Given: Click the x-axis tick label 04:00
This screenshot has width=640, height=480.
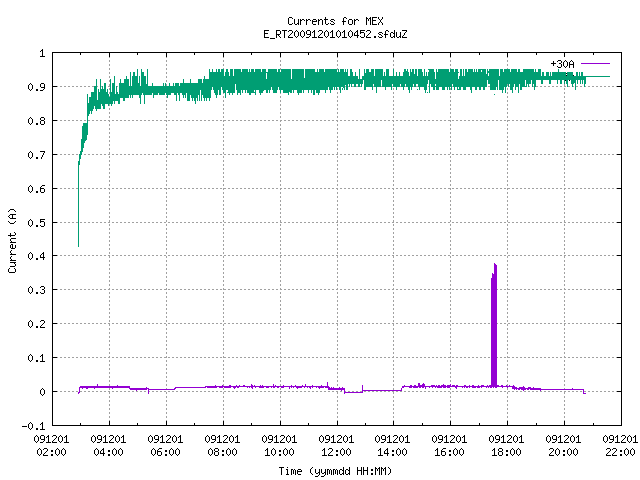Looking at the screenshot, I should pos(109,452).
